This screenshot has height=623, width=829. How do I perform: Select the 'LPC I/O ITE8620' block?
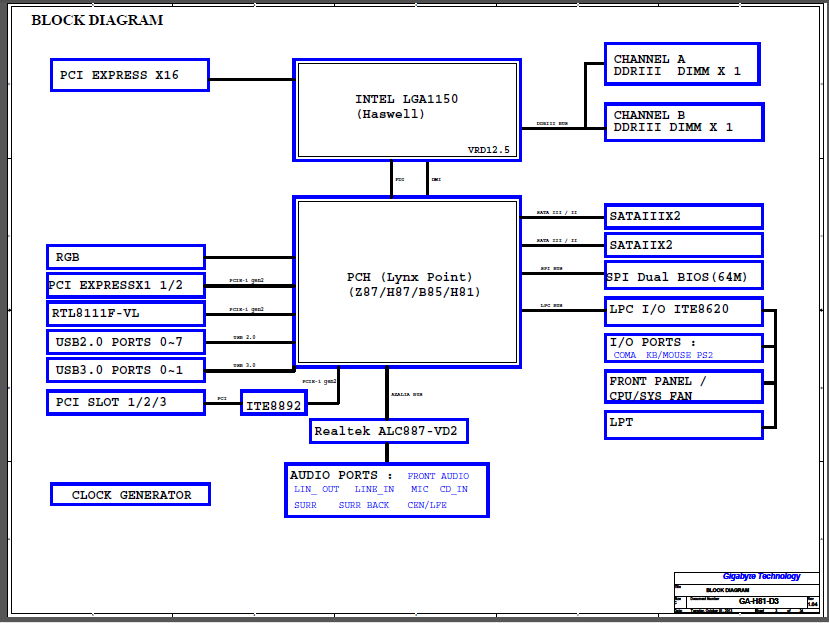(x=684, y=312)
